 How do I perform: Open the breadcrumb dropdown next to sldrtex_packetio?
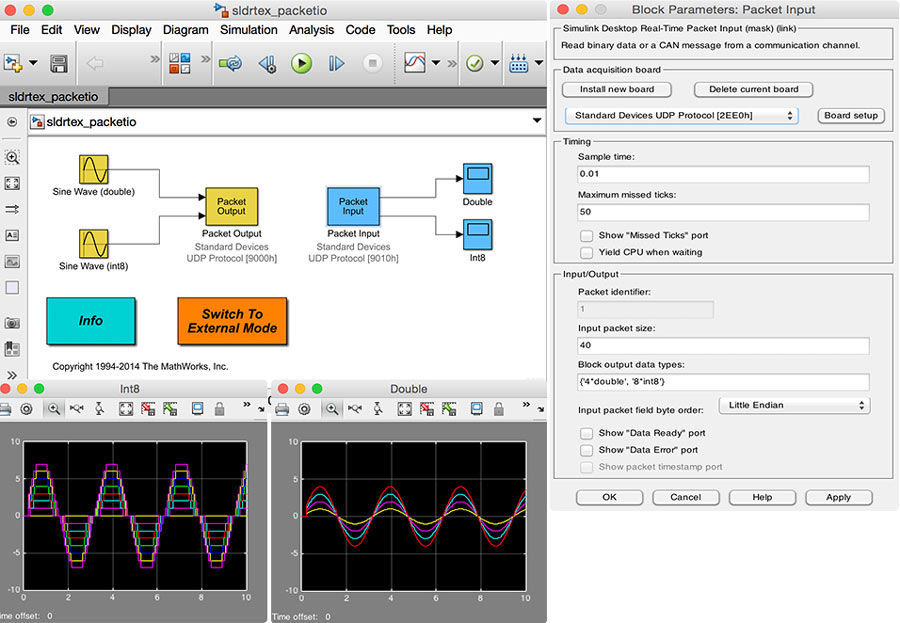click(538, 121)
